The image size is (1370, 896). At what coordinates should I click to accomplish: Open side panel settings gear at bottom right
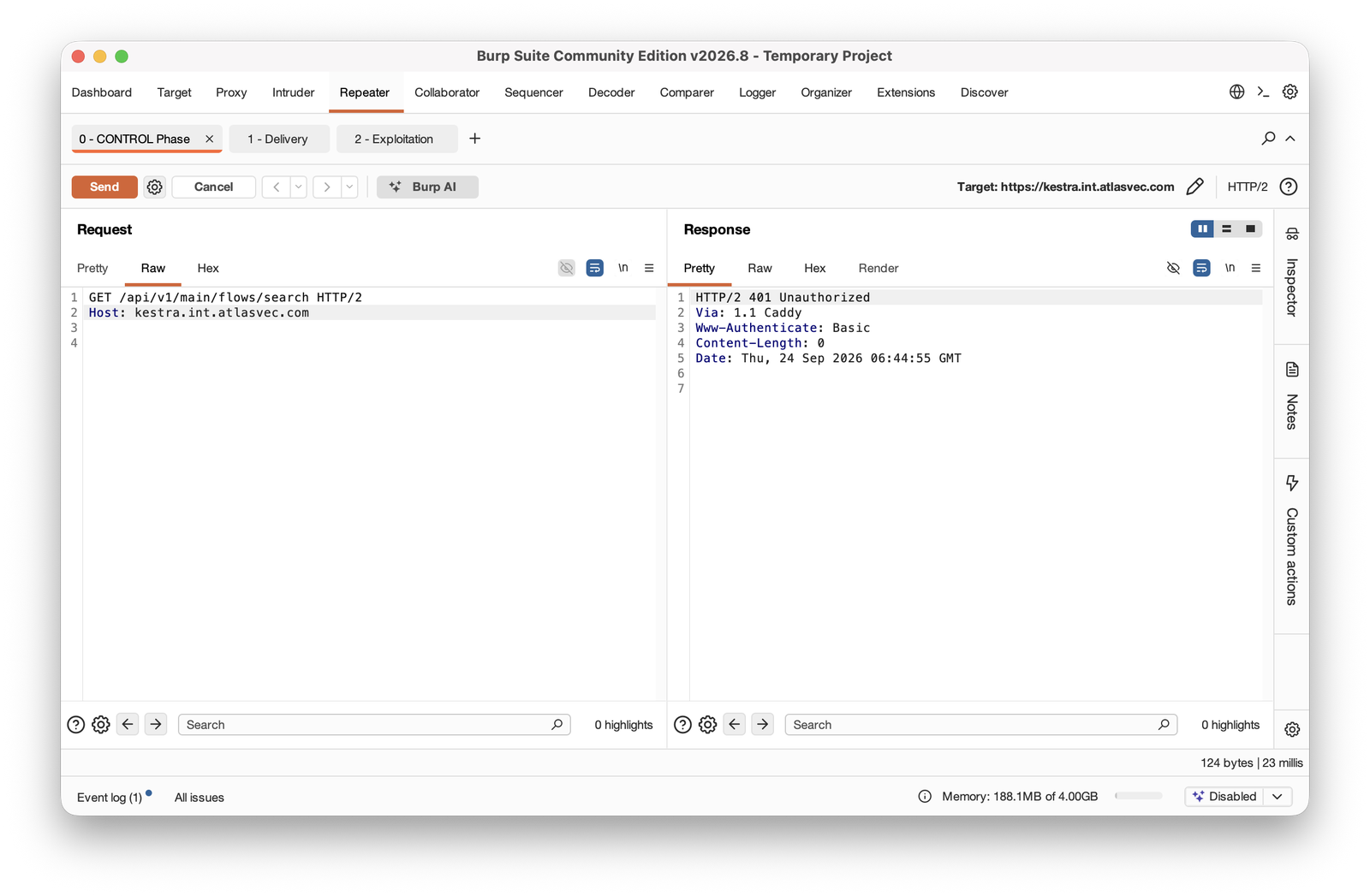point(1292,729)
